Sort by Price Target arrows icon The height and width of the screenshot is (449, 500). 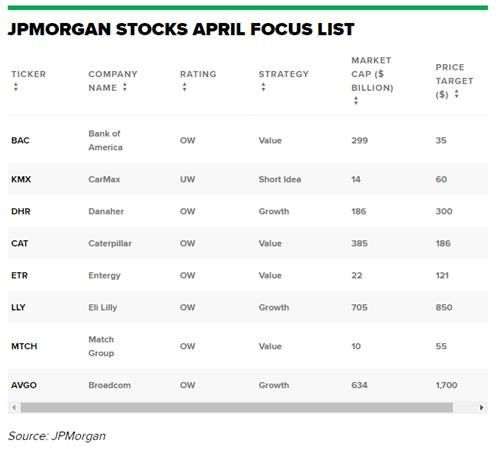pyautogui.click(x=457, y=94)
